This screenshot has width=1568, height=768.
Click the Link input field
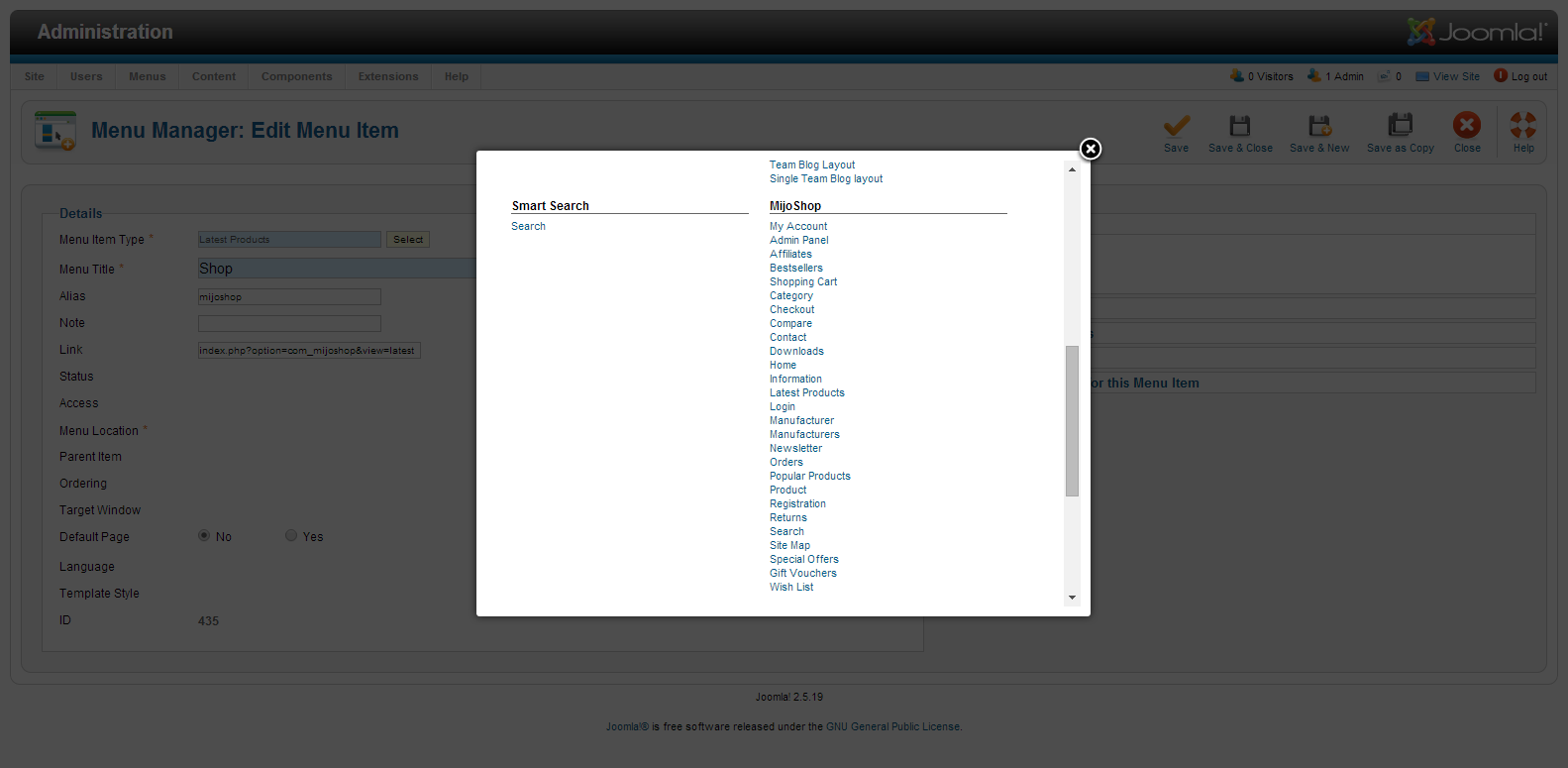click(x=309, y=350)
